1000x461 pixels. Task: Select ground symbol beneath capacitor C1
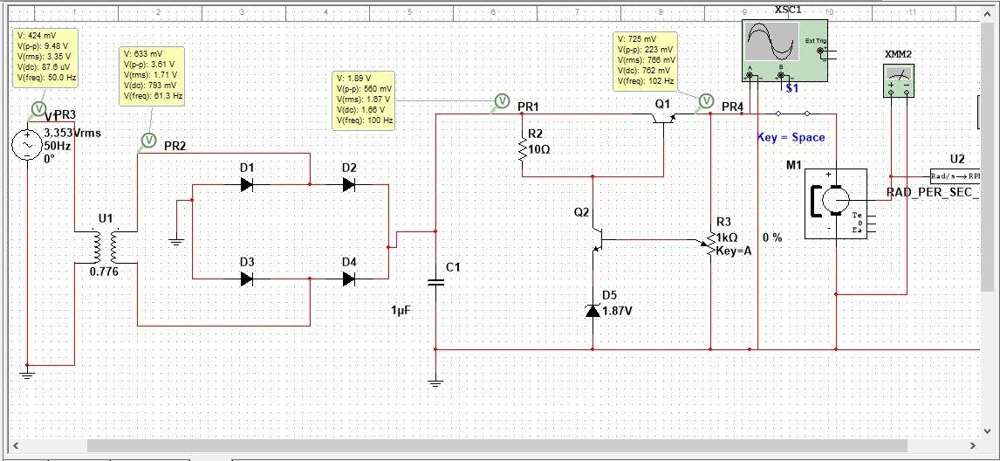point(436,383)
